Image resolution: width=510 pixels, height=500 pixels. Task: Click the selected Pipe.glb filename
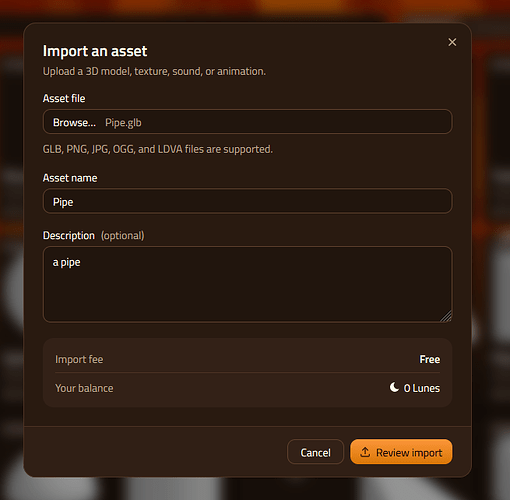[123, 123]
